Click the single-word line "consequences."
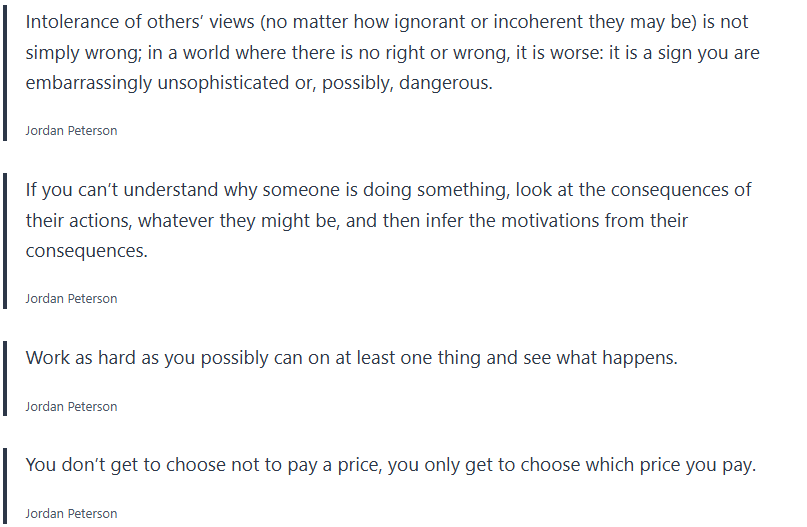Viewport: 807px width, 527px height. 87,251
